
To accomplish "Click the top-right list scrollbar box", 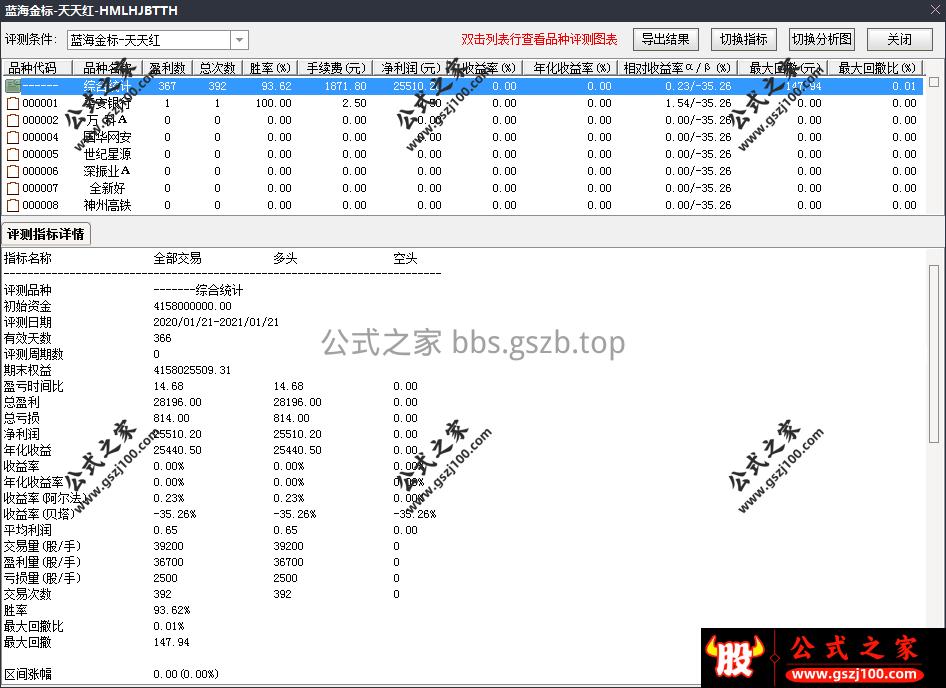I will (934, 81).
